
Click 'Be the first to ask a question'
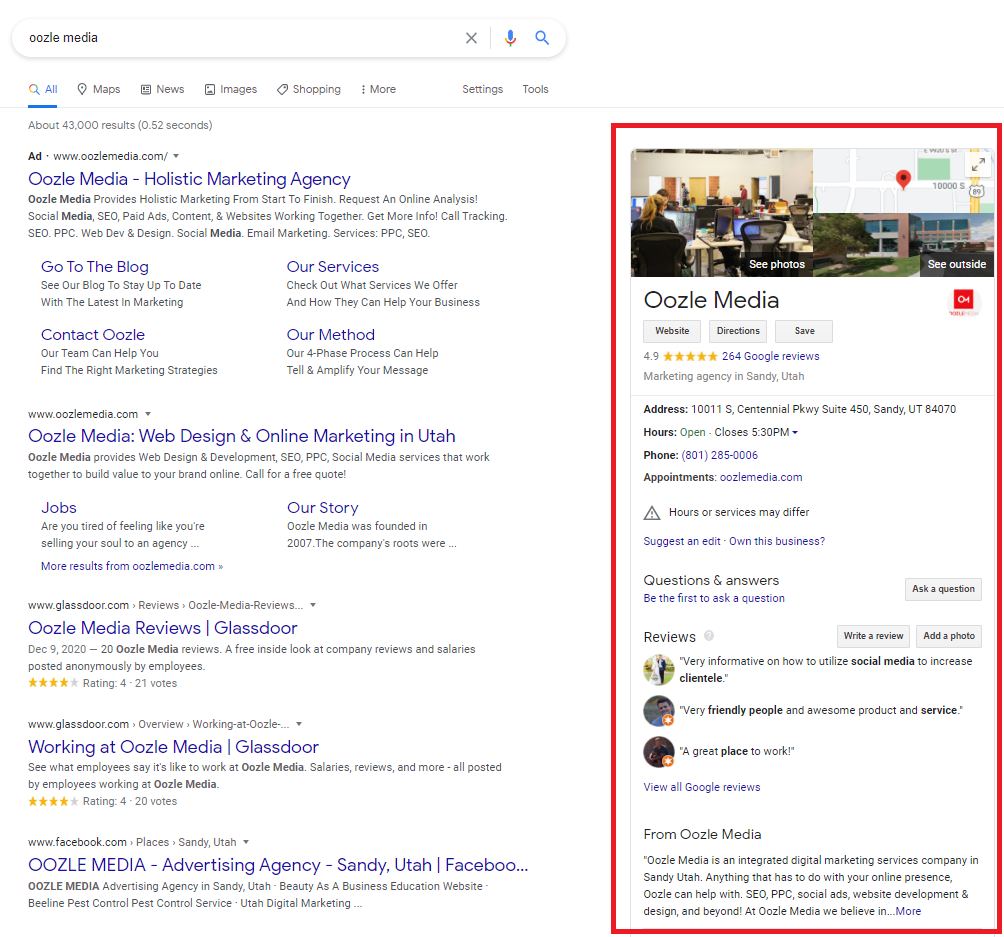click(x=714, y=598)
